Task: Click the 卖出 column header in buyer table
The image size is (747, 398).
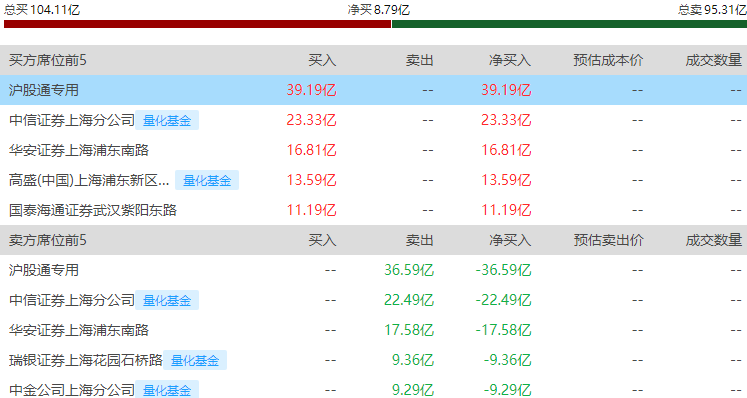Action: [420, 60]
